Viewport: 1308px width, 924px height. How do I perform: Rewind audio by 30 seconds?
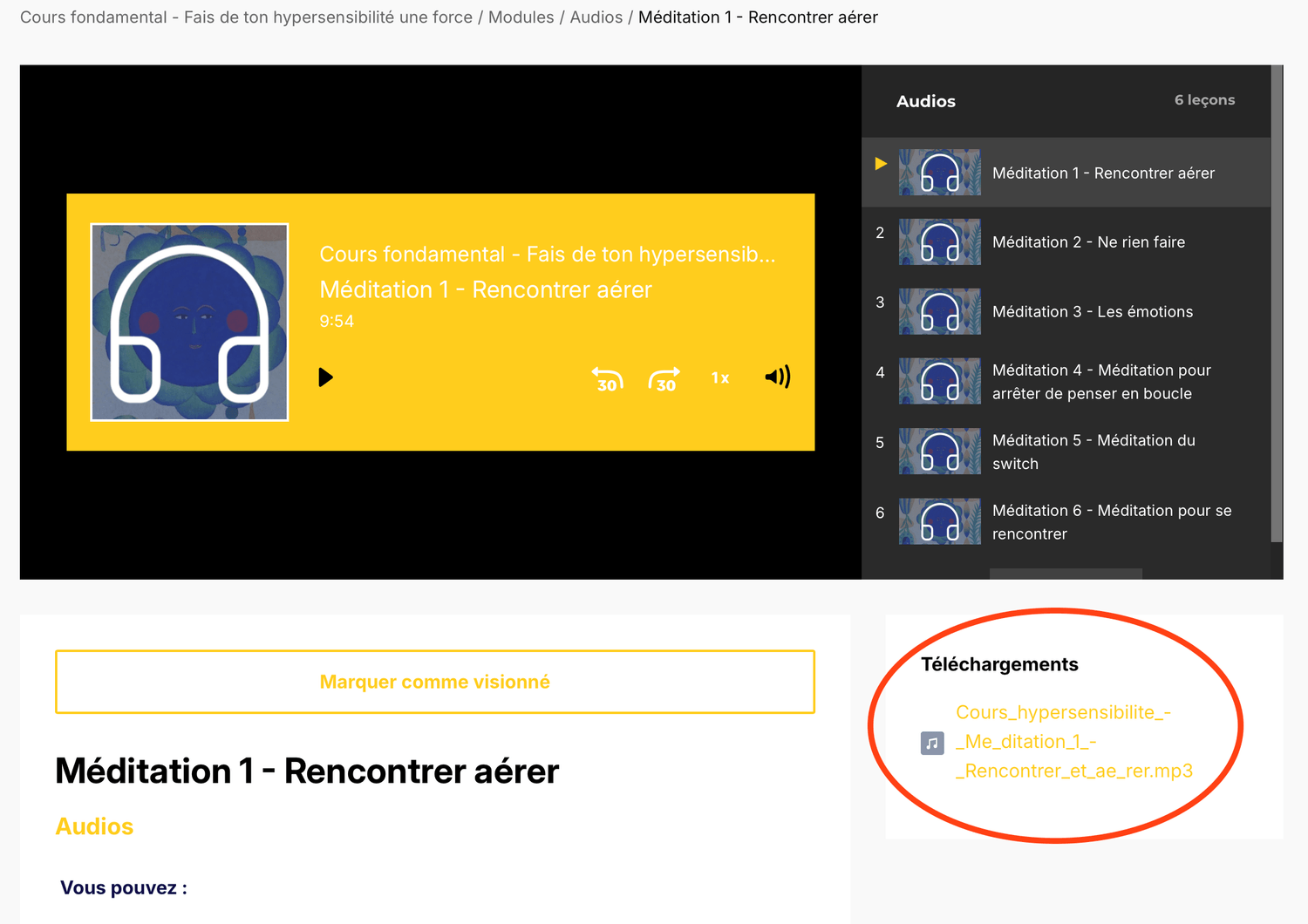[607, 379]
